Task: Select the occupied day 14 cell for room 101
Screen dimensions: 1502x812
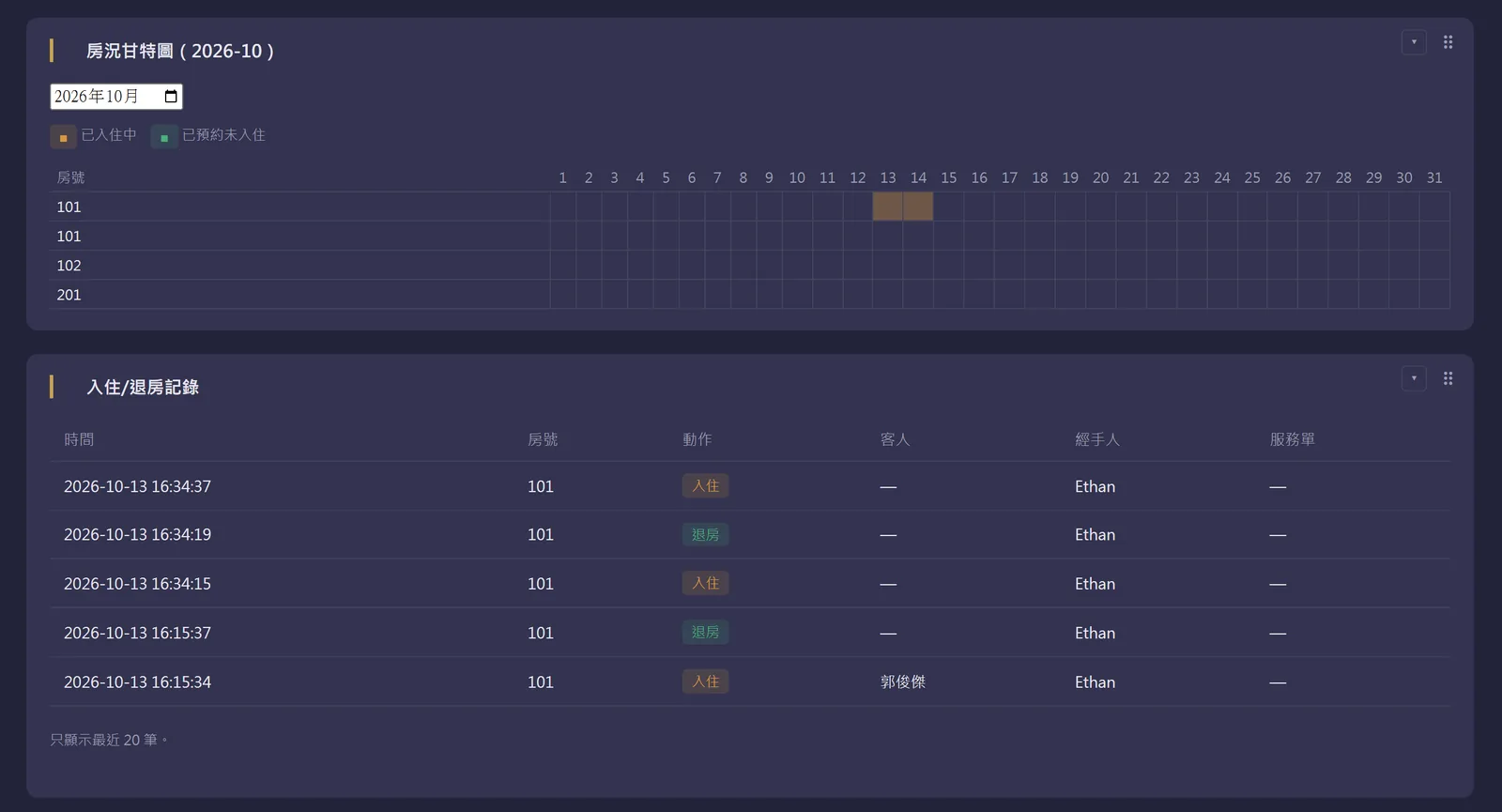Action: click(918, 207)
